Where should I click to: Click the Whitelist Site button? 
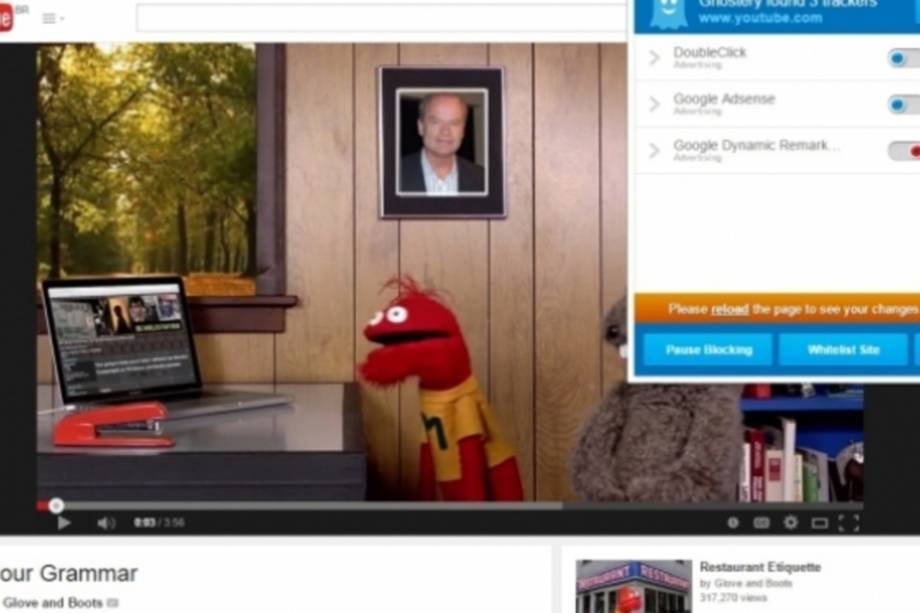coord(843,350)
